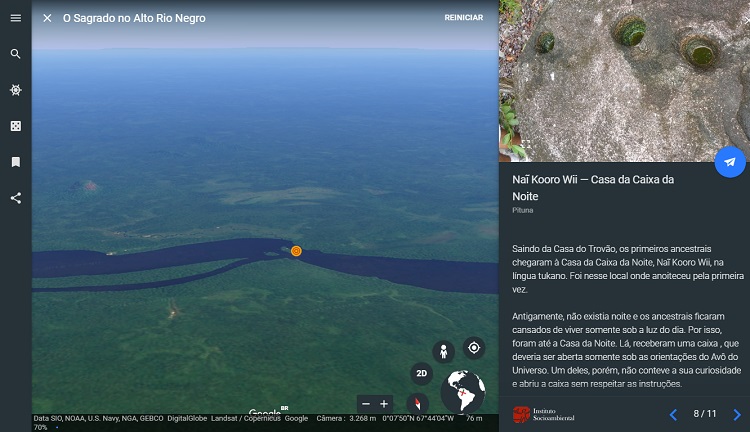Click the compass to reset north
Screen dimensions: 750x432
coord(418,403)
